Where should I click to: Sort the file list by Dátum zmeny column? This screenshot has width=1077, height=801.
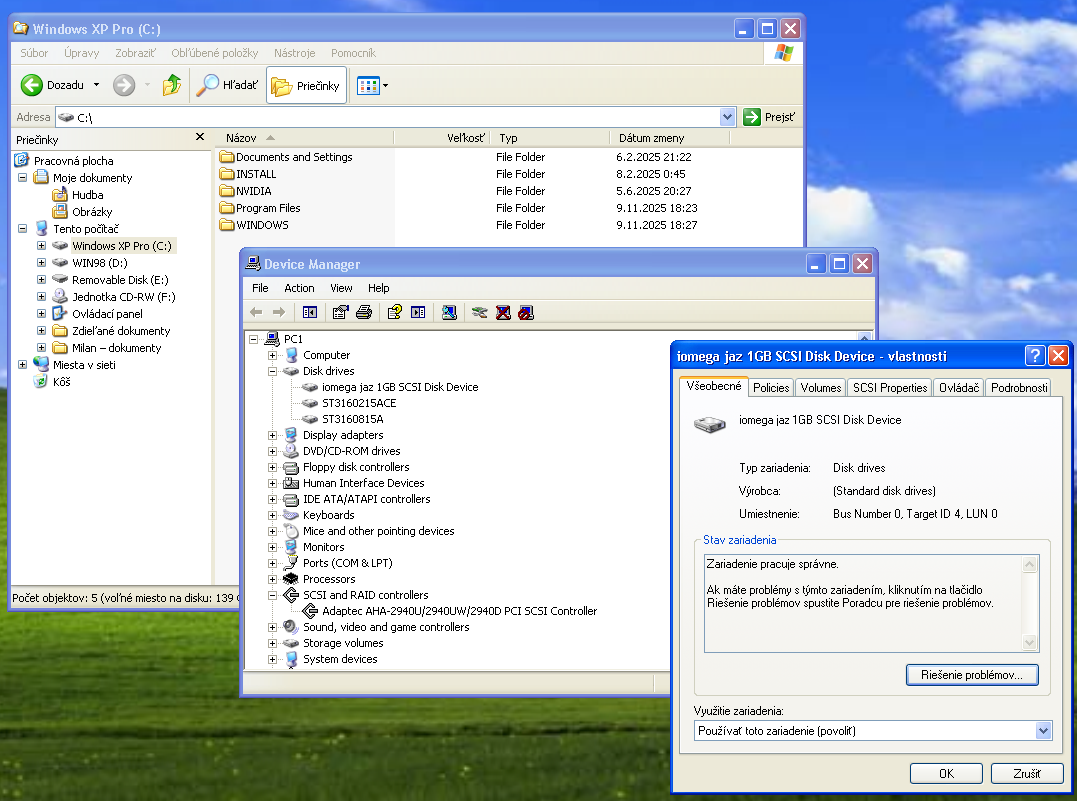pos(670,138)
